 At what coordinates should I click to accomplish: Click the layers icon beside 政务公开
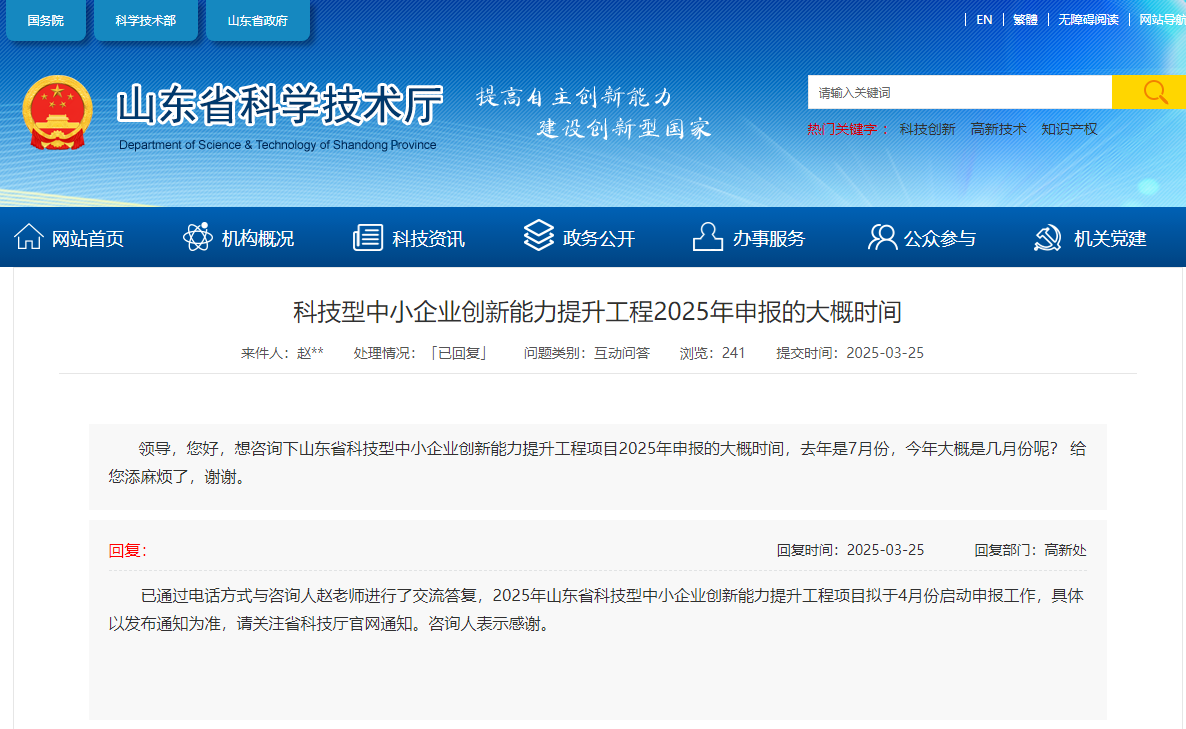point(539,235)
